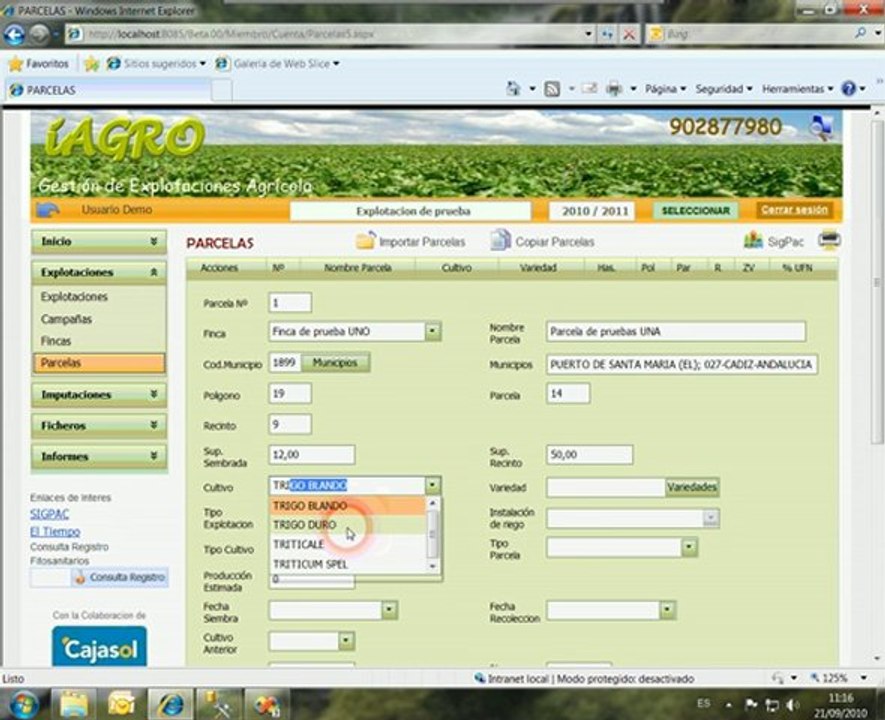Select TRITICUM SPEL from the crop list
The width and height of the screenshot is (885, 720).
point(348,564)
